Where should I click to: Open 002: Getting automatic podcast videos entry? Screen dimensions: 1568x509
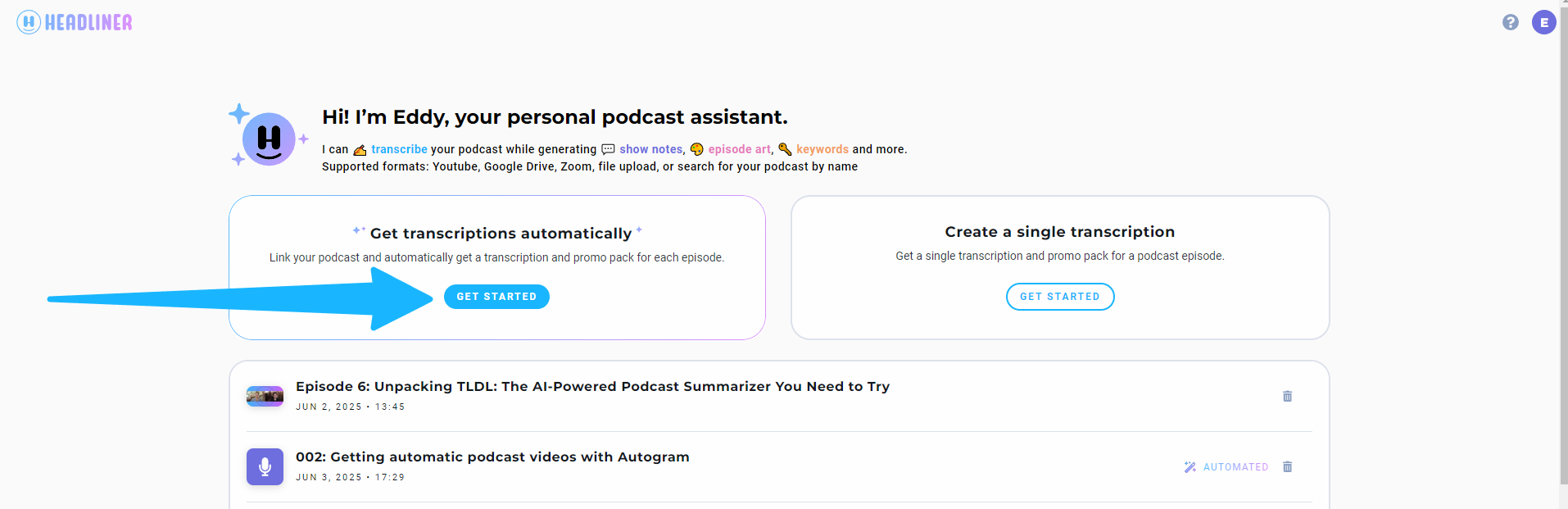pos(492,457)
